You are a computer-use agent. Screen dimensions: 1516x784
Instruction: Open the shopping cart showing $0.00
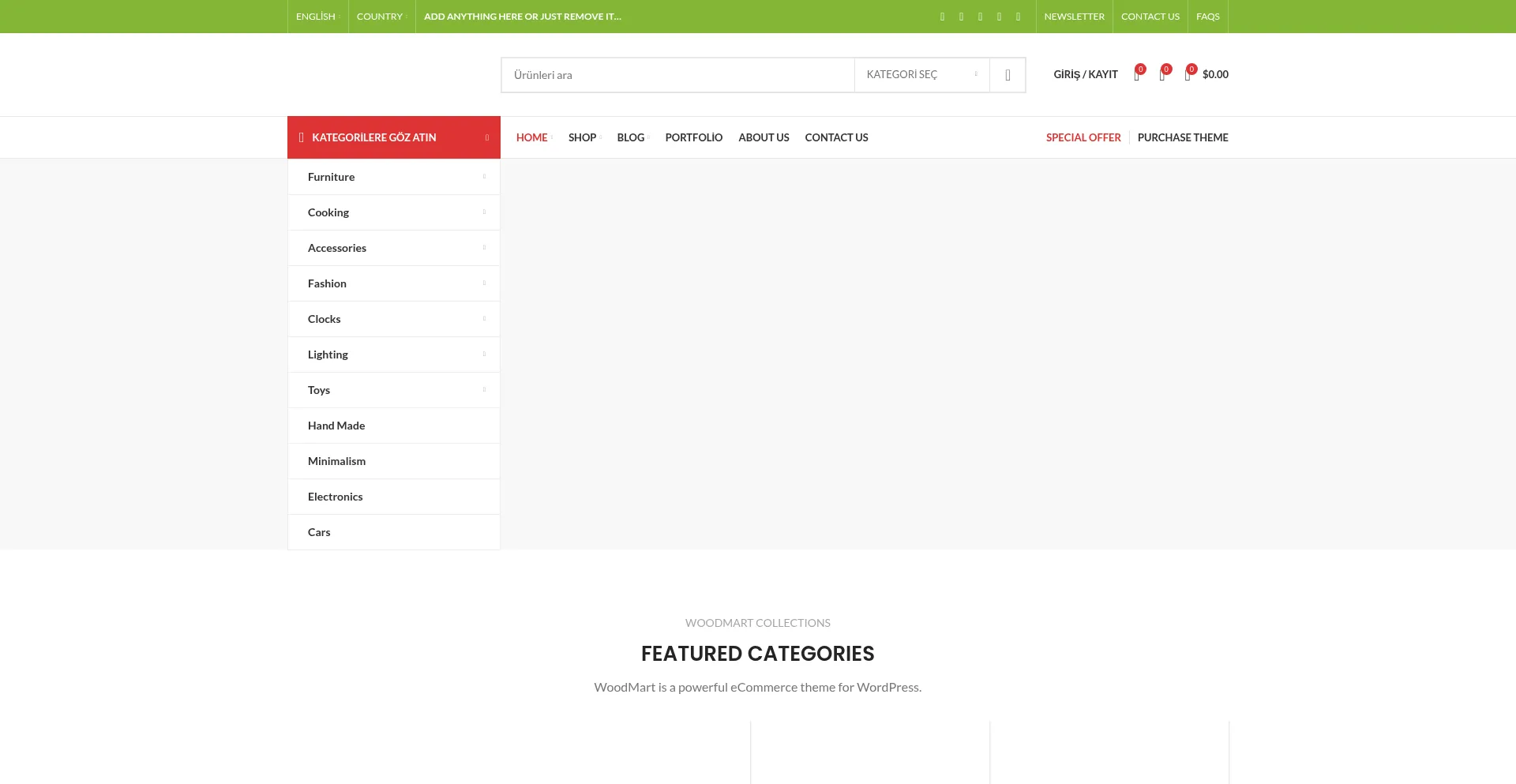click(1206, 74)
